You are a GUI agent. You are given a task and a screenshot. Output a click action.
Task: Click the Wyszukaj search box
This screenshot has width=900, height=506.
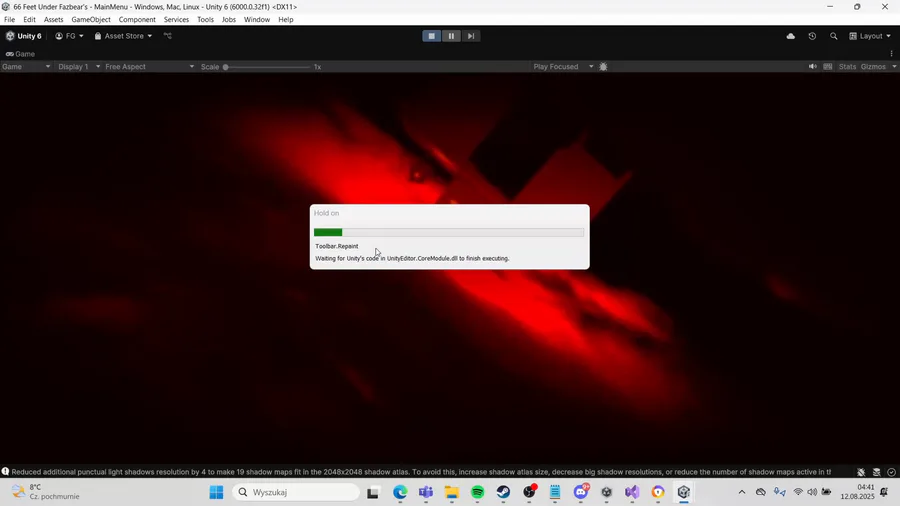coord(296,492)
